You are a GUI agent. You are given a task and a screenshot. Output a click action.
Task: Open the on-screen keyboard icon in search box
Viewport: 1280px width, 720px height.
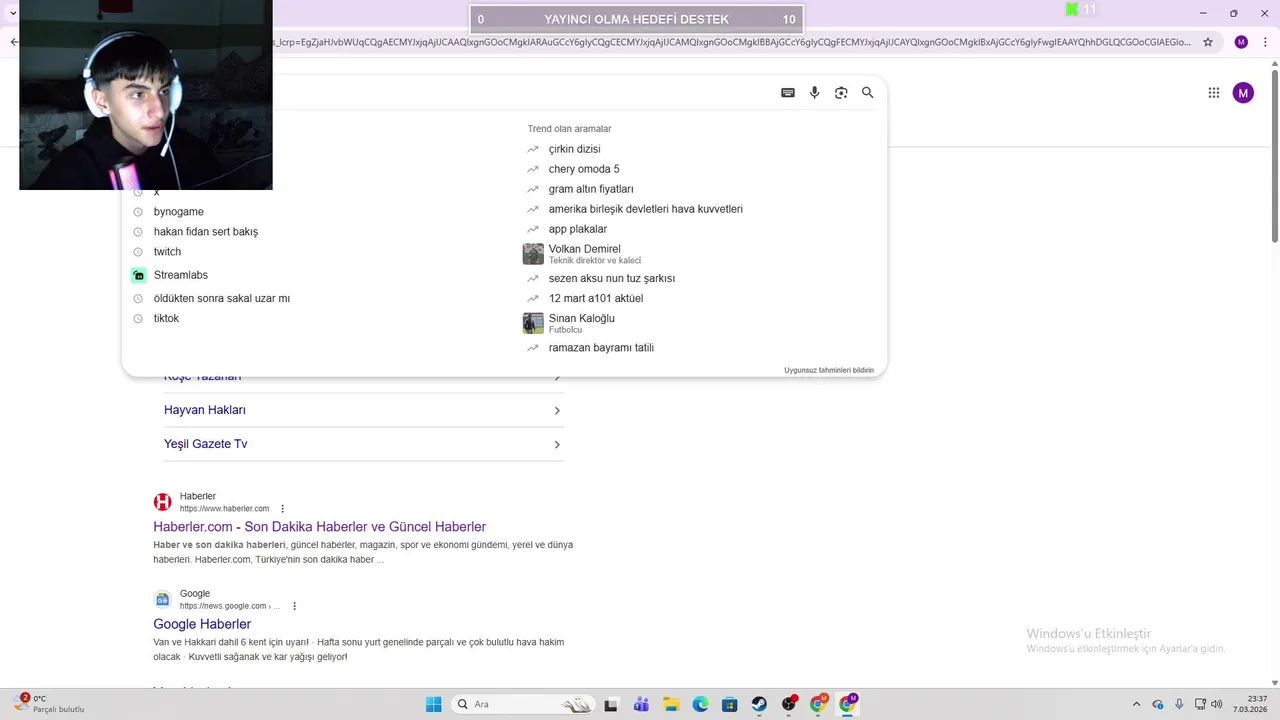click(788, 93)
